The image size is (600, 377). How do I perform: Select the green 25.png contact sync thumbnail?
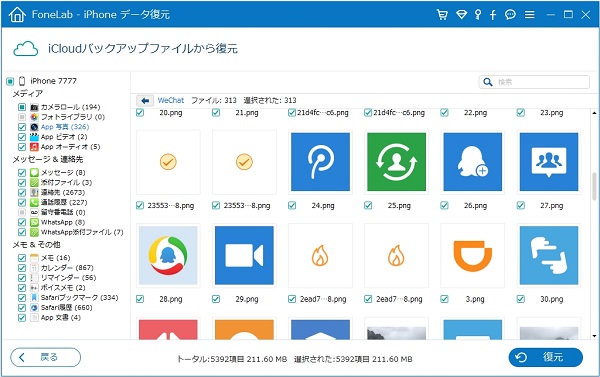(x=396, y=162)
